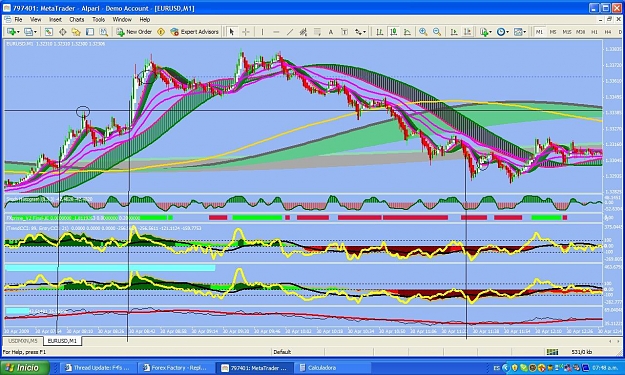Select the Vertical Line tool
This screenshot has height=375, width=625.
click(x=262, y=32)
